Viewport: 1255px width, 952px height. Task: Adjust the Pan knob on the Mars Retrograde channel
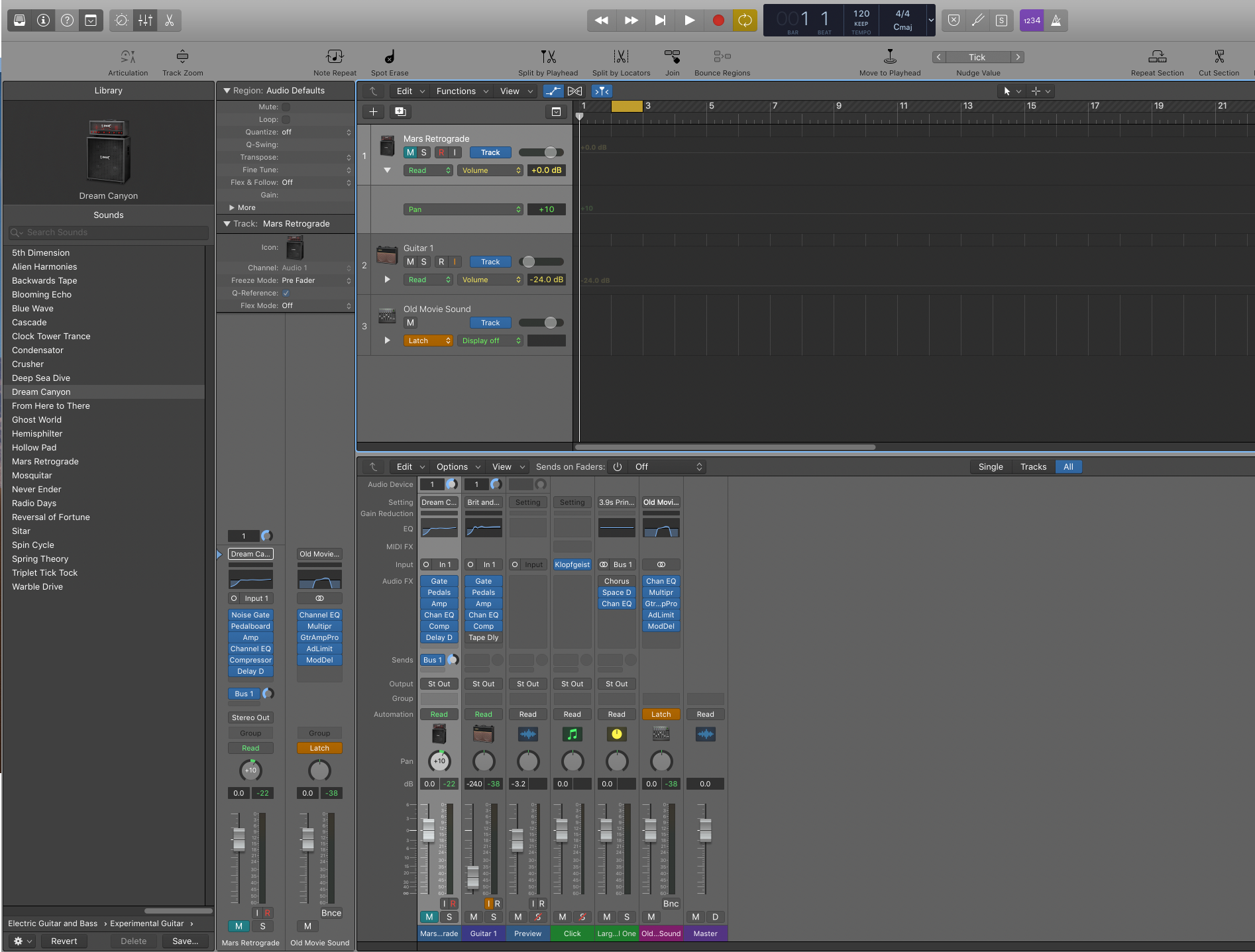click(x=439, y=761)
